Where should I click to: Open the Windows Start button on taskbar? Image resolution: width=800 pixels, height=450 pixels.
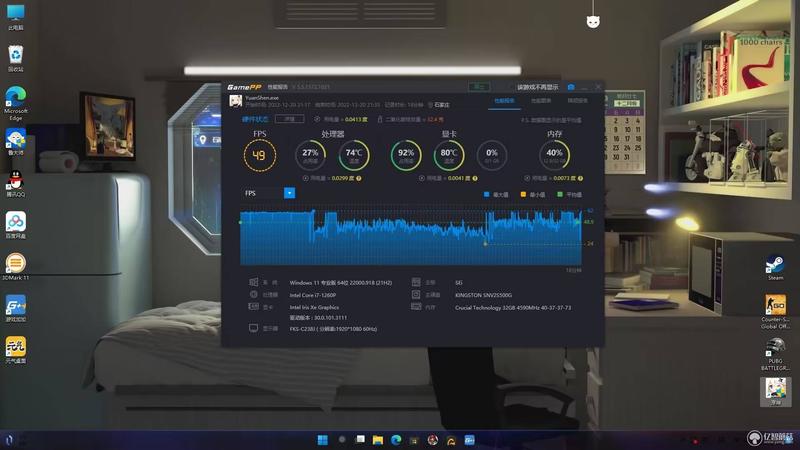click(322, 440)
